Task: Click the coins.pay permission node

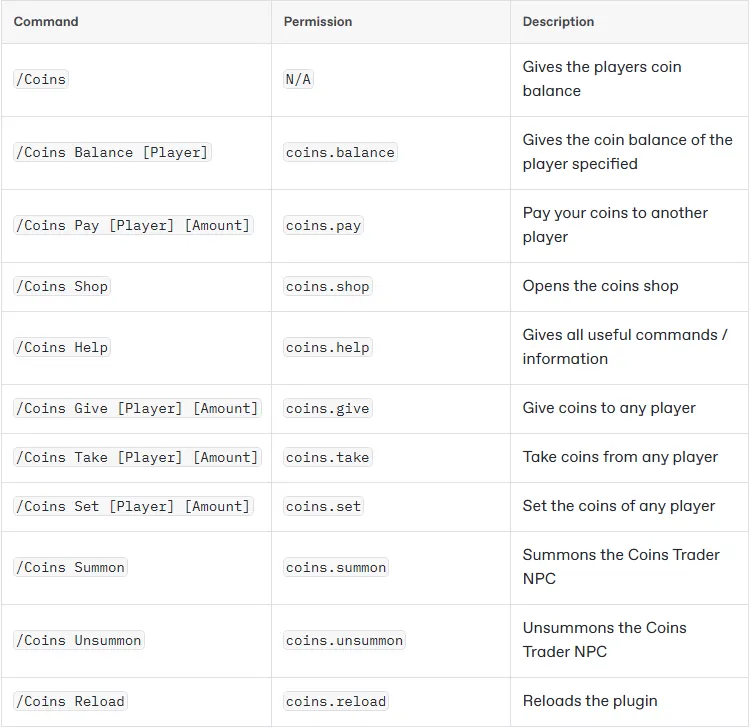Action: [323, 225]
